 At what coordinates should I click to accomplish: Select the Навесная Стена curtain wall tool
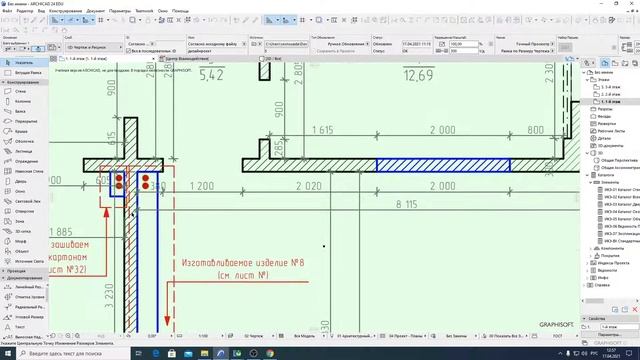point(24,171)
